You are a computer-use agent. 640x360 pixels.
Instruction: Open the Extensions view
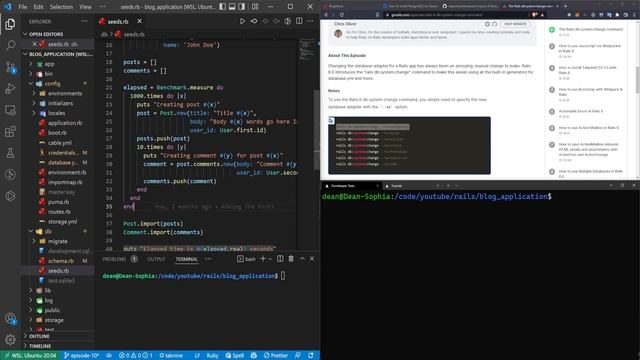coord(10,131)
